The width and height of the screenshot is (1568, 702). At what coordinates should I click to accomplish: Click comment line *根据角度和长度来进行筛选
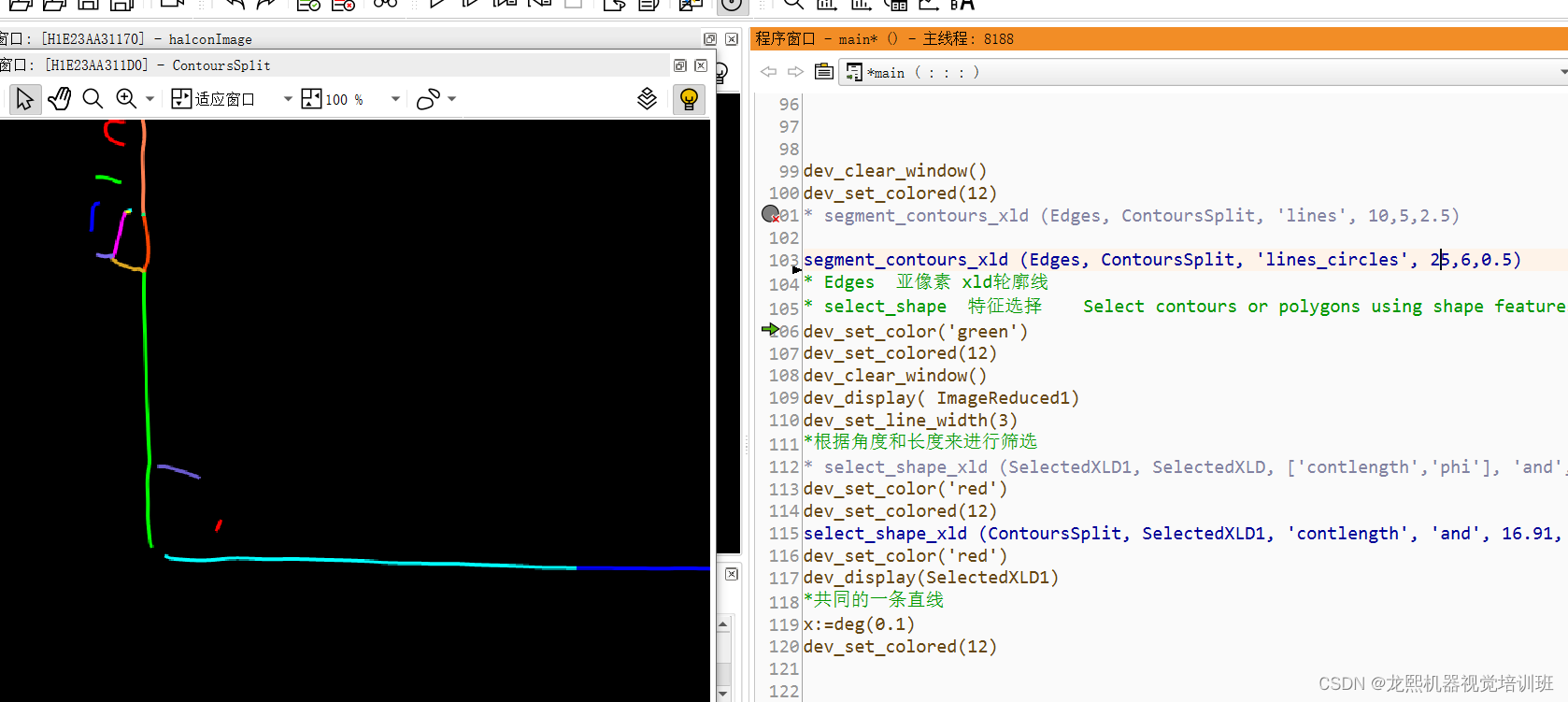pyautogui.click(x=920, y=441)
